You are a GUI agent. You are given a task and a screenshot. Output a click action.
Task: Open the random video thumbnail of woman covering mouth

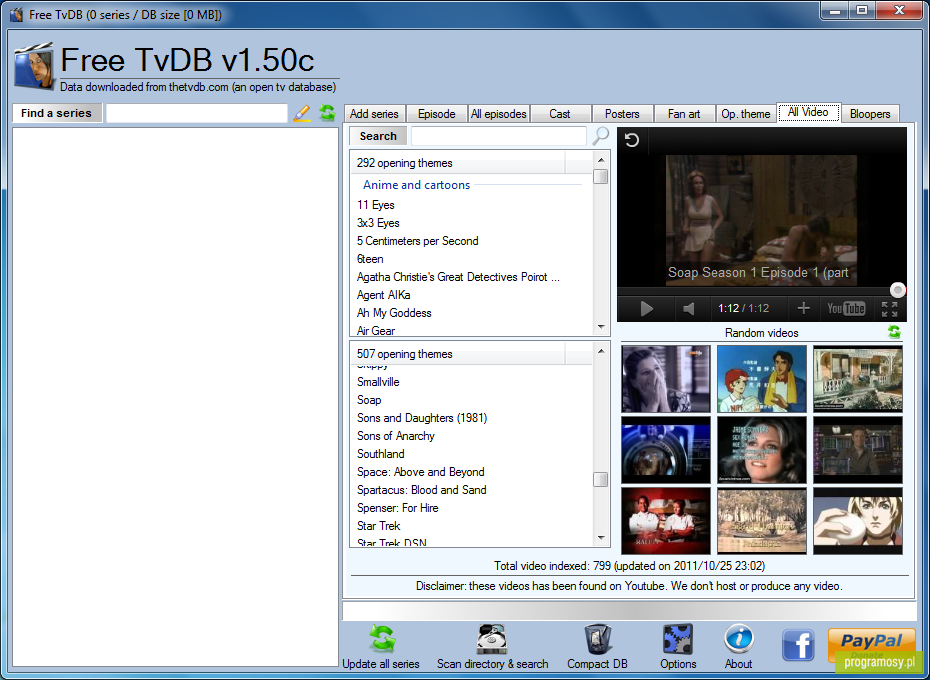pos(665,379)
